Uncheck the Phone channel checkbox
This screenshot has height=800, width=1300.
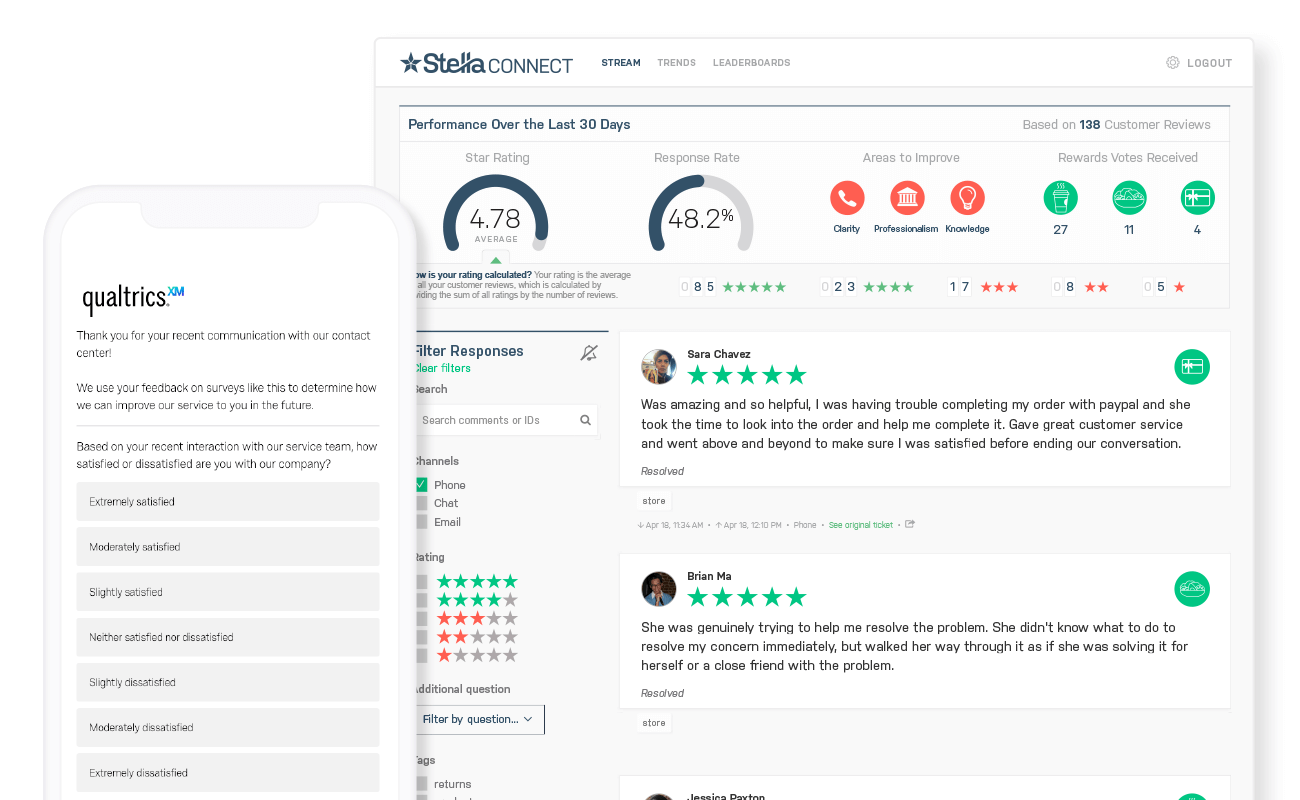coord(421,484)
